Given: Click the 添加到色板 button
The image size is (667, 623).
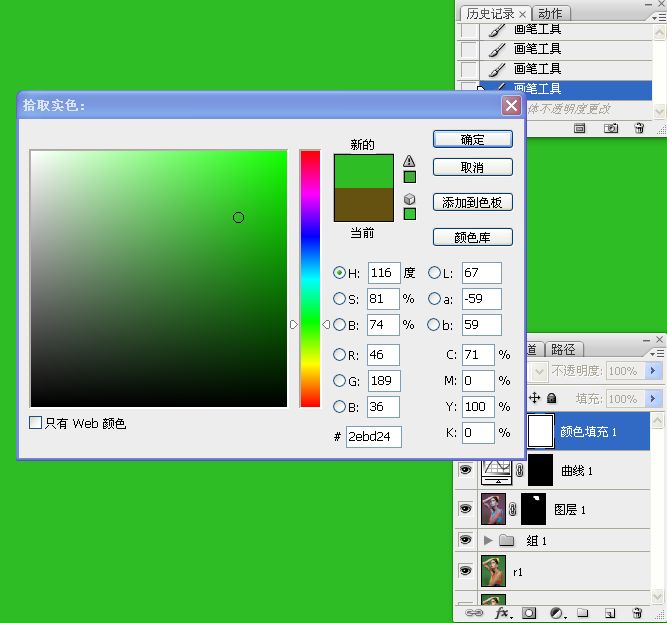Looking at the screenshot, I should [473, 202].
